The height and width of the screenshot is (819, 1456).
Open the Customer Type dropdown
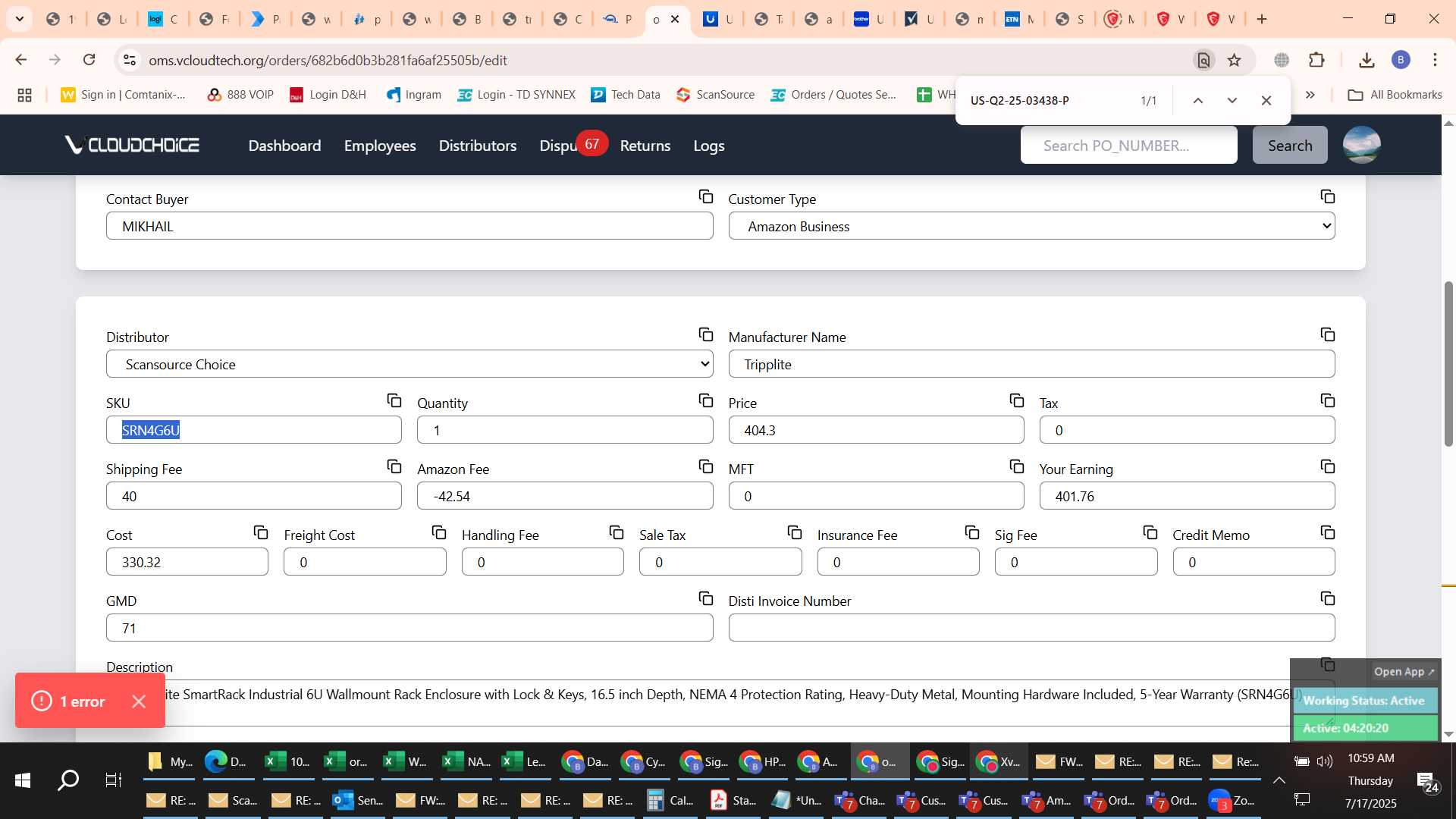(1031, 226)
